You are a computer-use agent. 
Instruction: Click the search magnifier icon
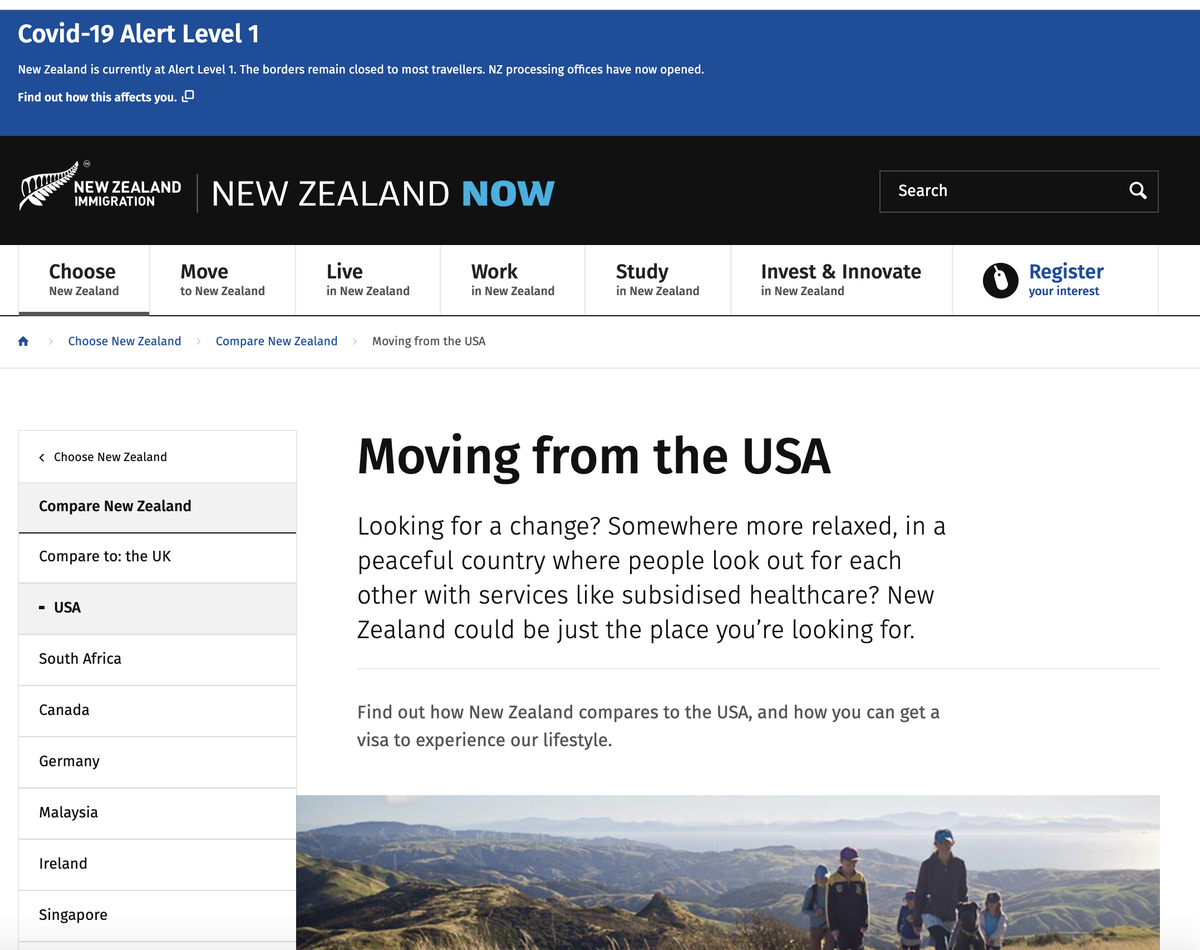1137,191
